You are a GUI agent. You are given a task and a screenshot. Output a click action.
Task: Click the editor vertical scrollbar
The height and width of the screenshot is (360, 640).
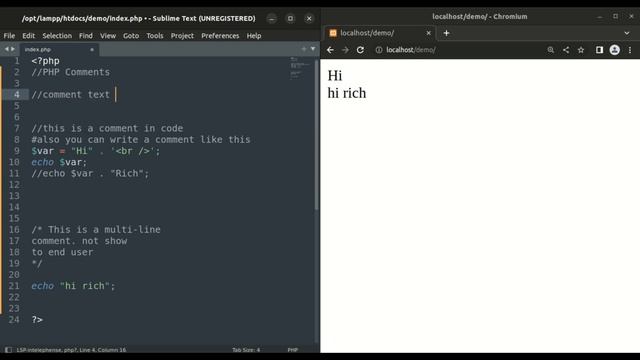coord(317,135)
